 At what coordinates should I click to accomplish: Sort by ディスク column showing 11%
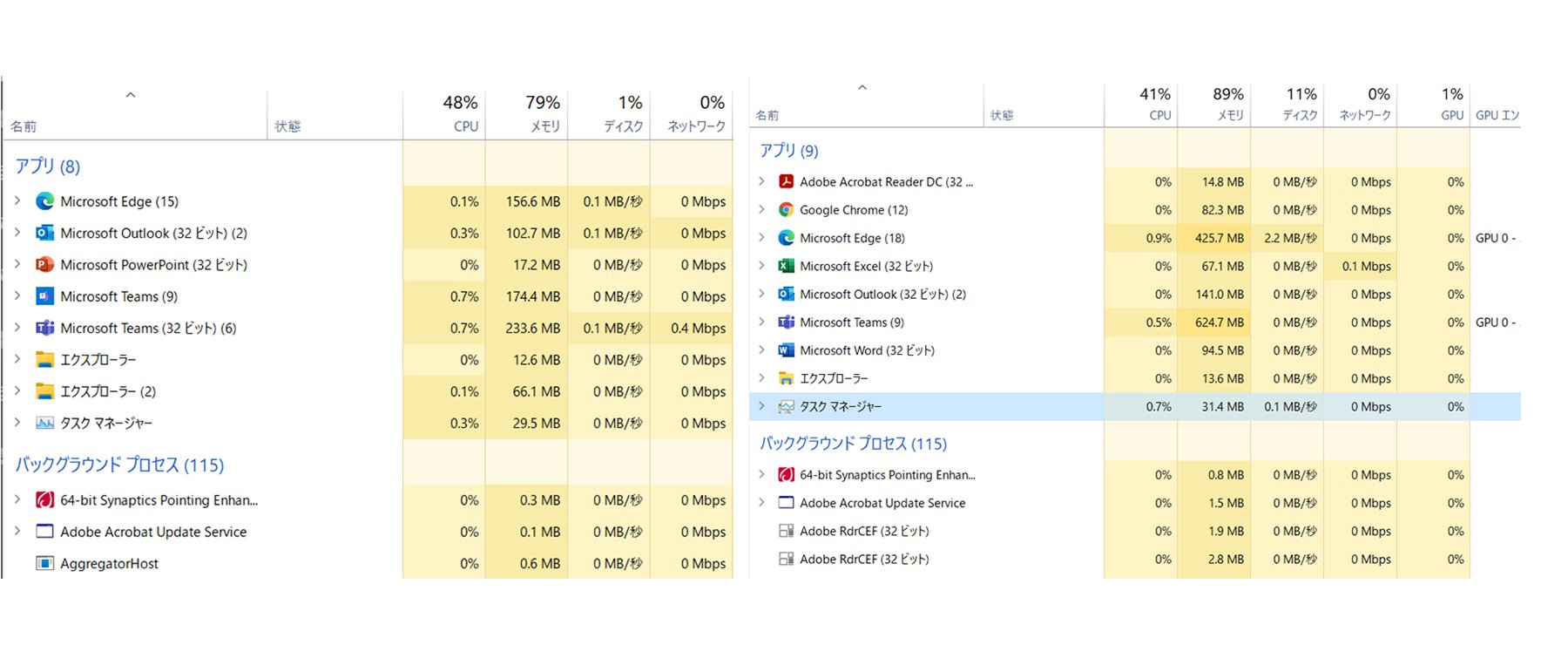pyautogui.click(x=1288, y=105)
